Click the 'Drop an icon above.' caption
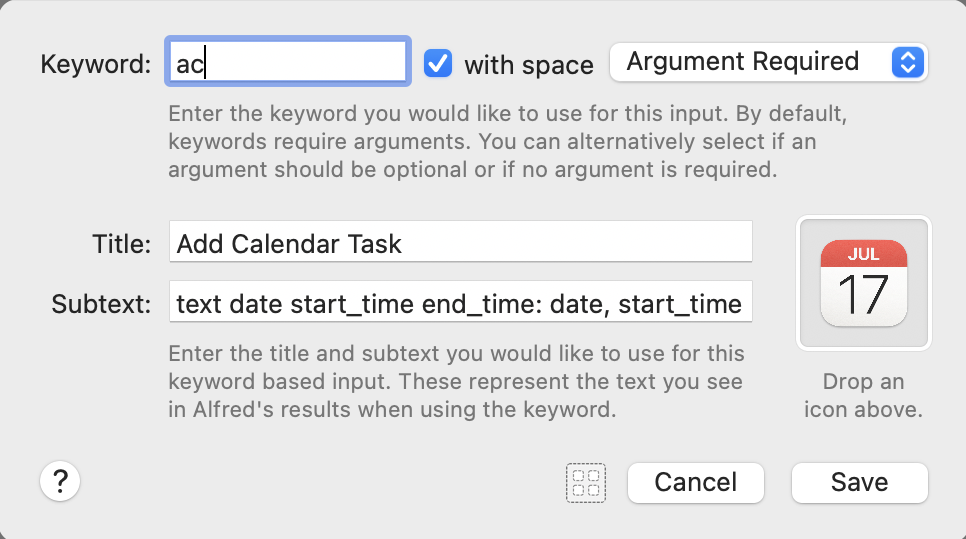The width and height of the screenshot is (966, 539). 863,395
